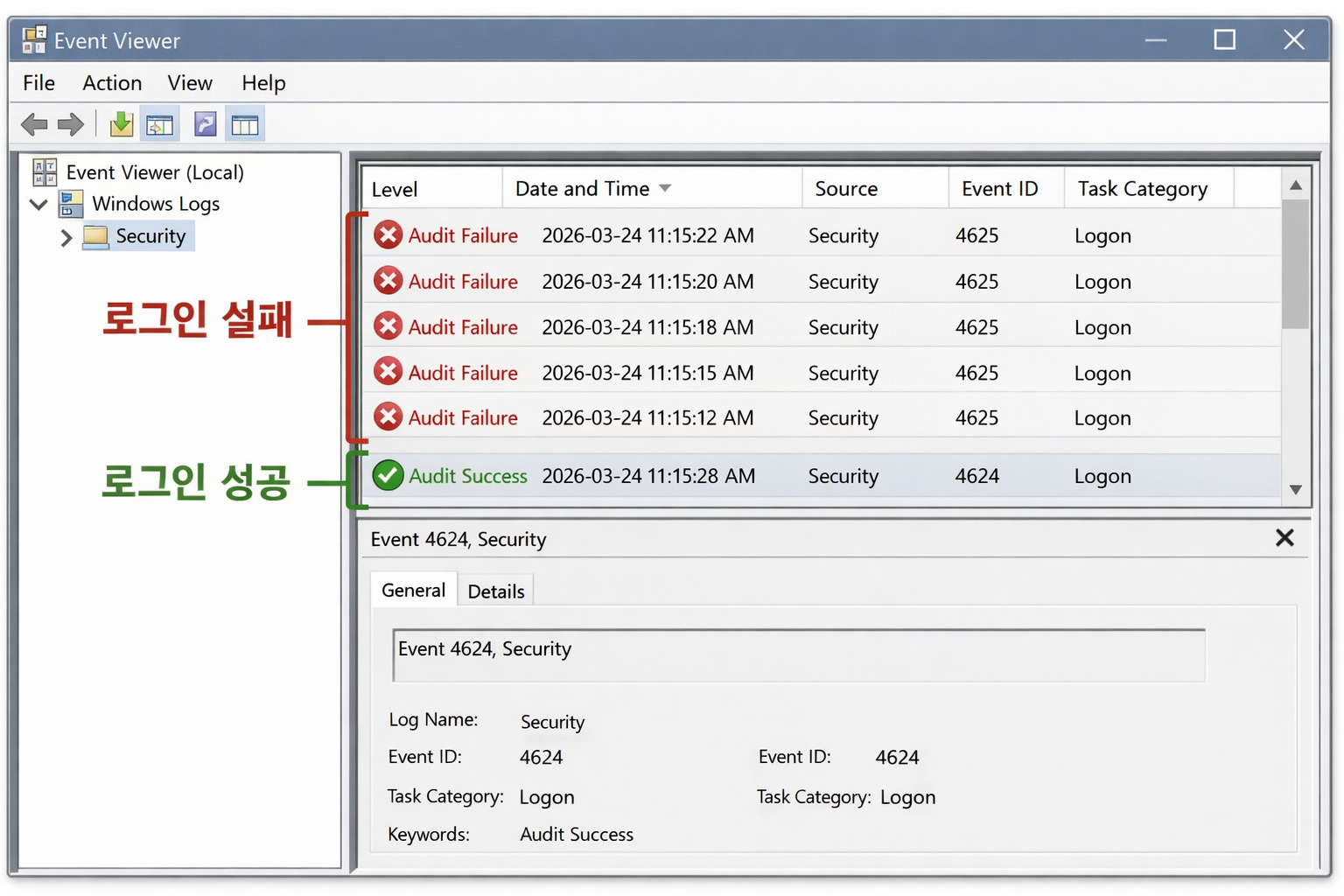Sort events by Event ID column header

click(999, 189)
